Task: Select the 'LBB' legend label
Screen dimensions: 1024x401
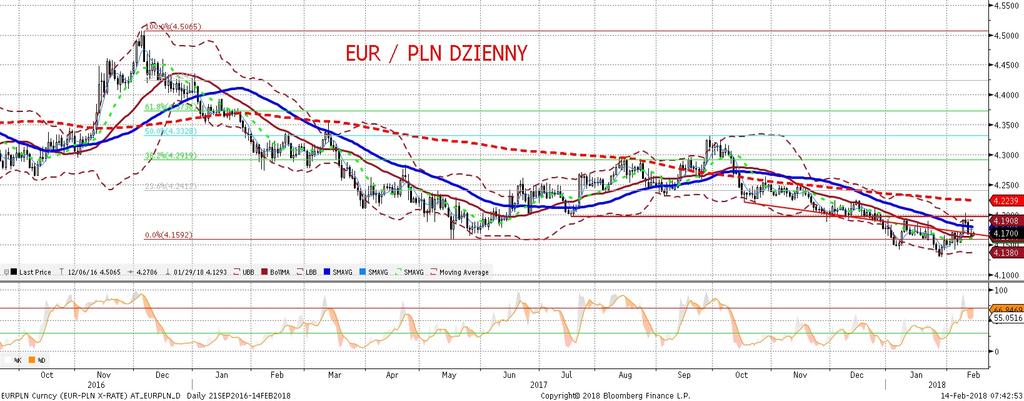Action: tap(311, 272)
